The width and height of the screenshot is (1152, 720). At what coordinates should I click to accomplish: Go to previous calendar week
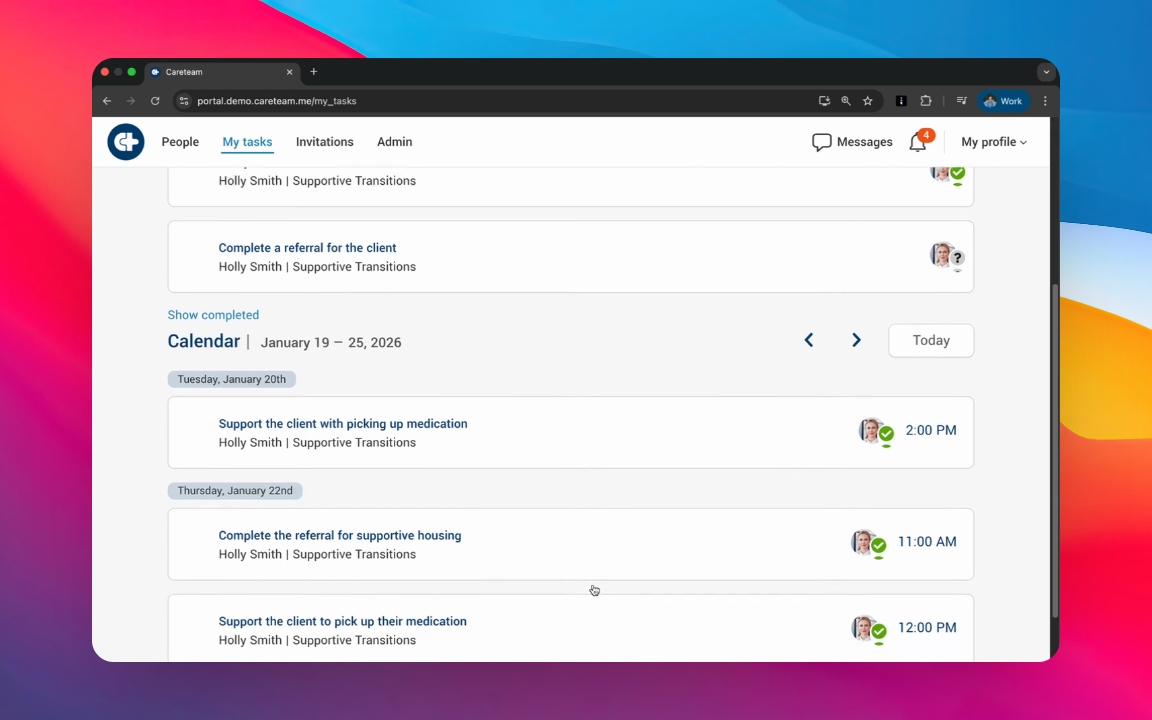click(x=809, y=340)
